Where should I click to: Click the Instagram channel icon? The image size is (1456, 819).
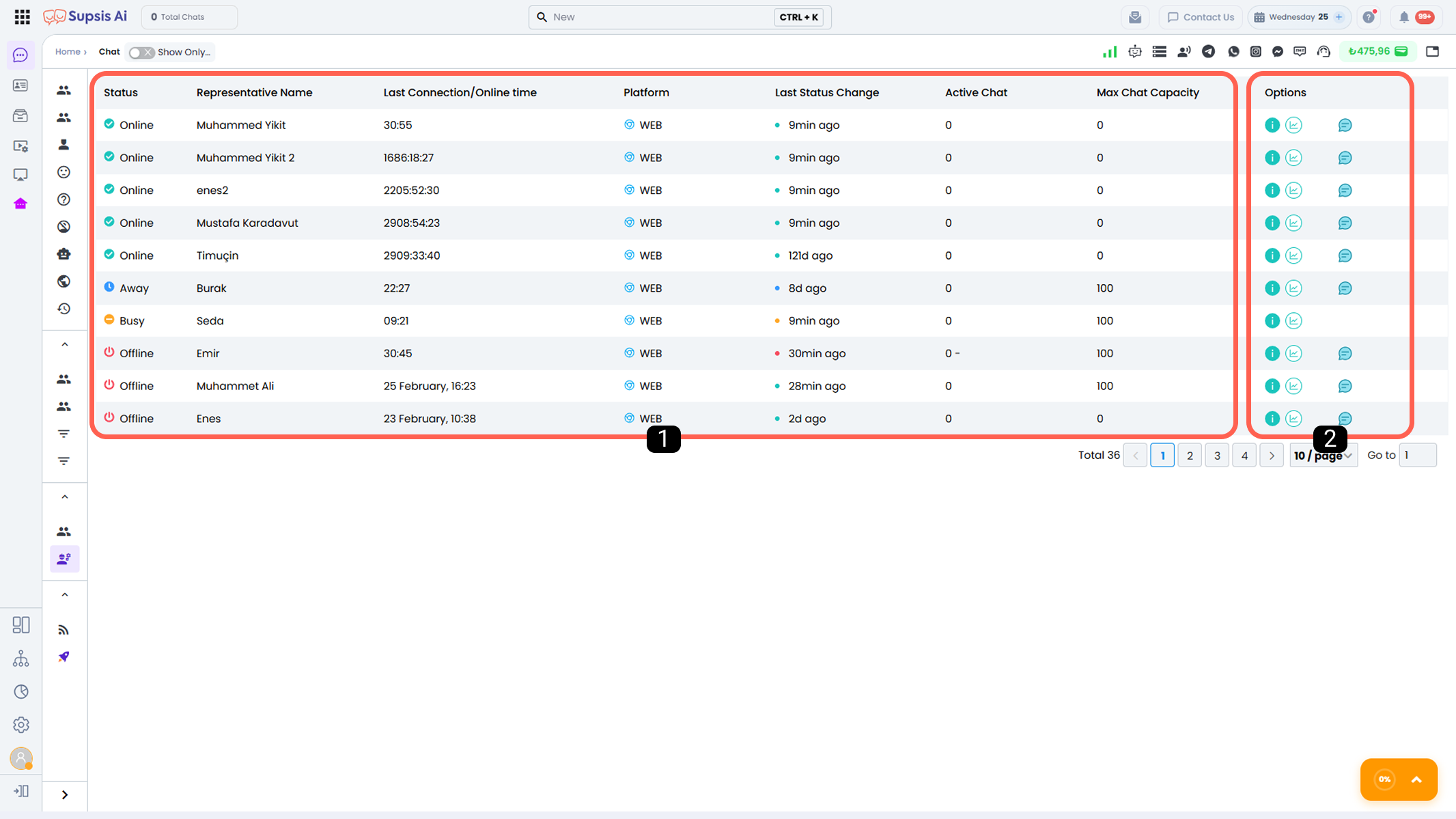pyautogui.click(x=1256, y=51)
